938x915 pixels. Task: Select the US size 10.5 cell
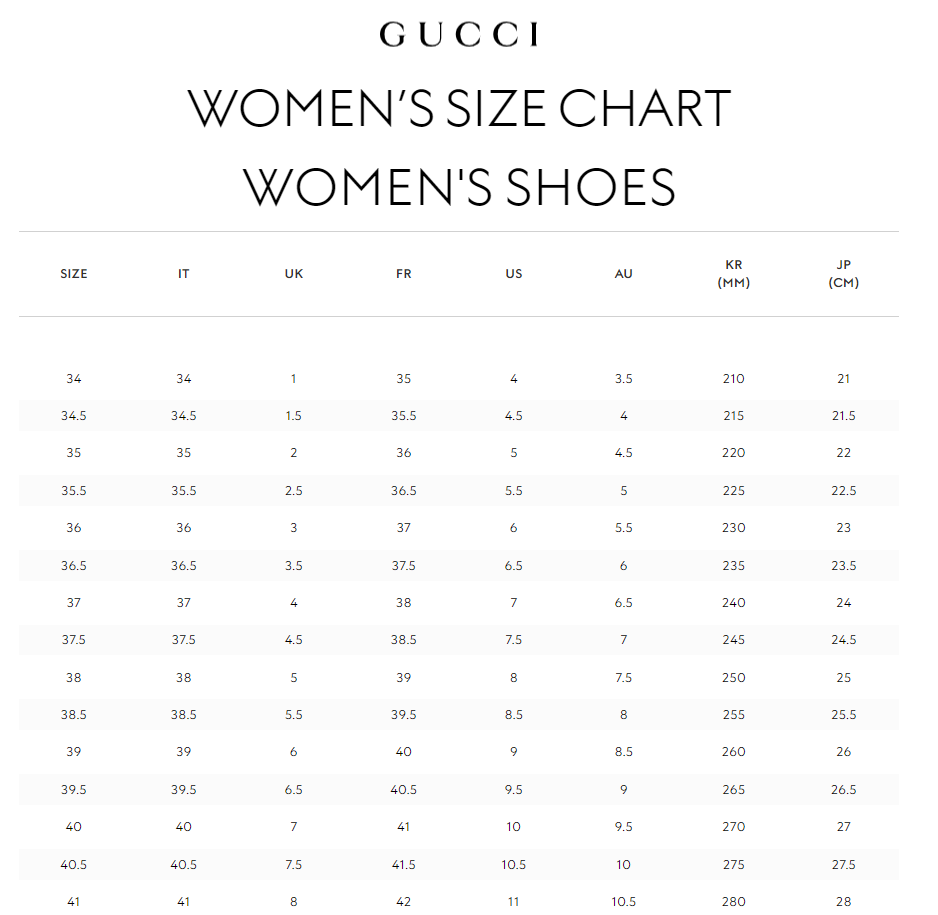(514, 865)
